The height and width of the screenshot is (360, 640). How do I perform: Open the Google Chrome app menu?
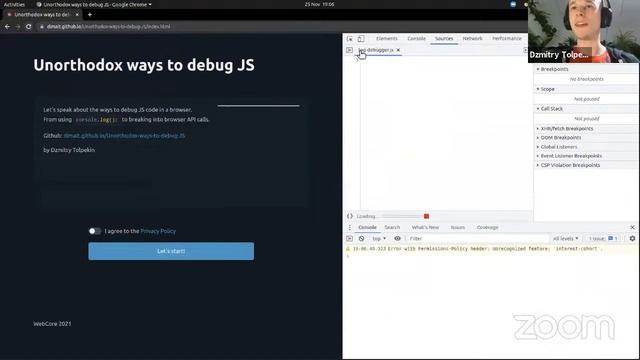94,4
